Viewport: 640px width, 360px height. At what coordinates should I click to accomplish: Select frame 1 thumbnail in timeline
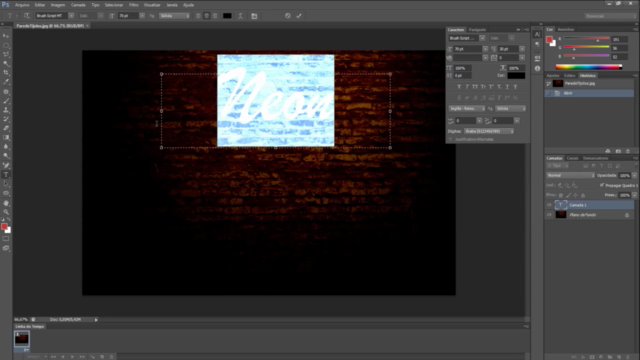tap(22, 339)
